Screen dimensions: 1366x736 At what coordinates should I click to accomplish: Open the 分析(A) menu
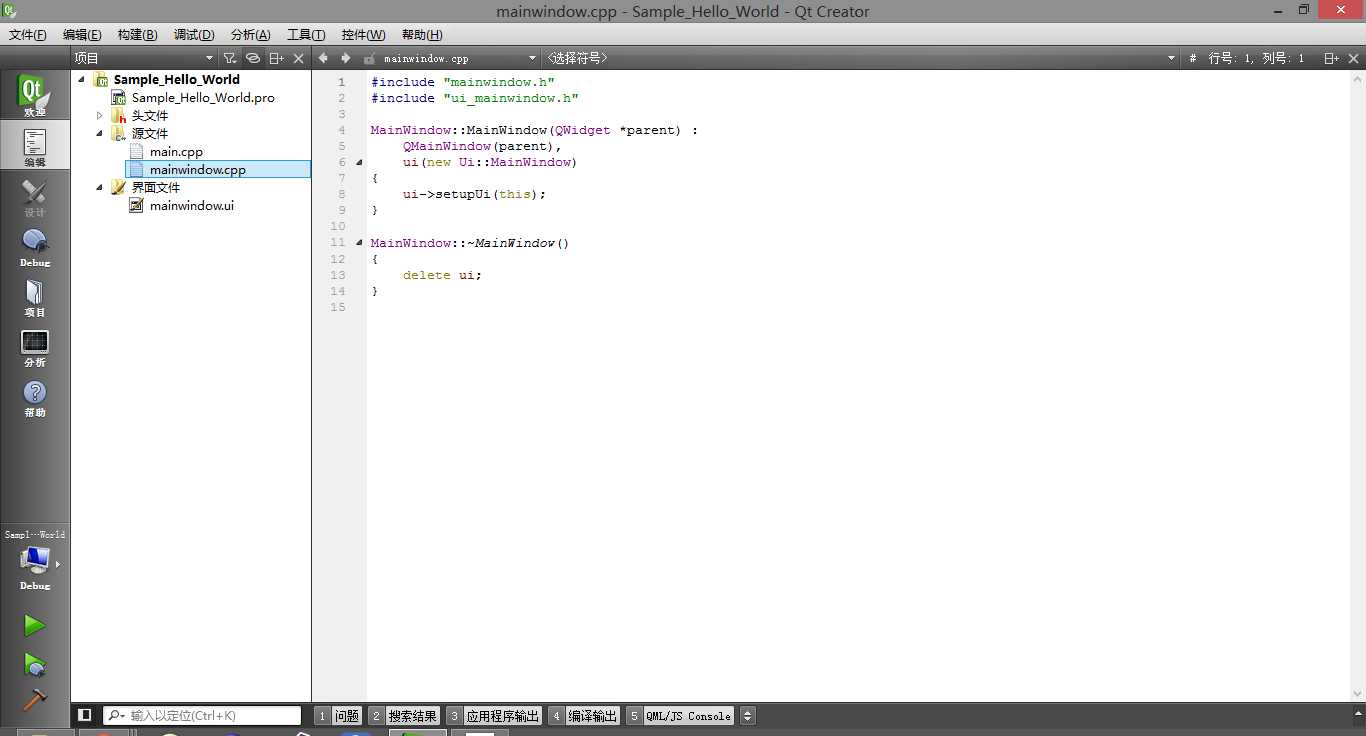[250, 34]
